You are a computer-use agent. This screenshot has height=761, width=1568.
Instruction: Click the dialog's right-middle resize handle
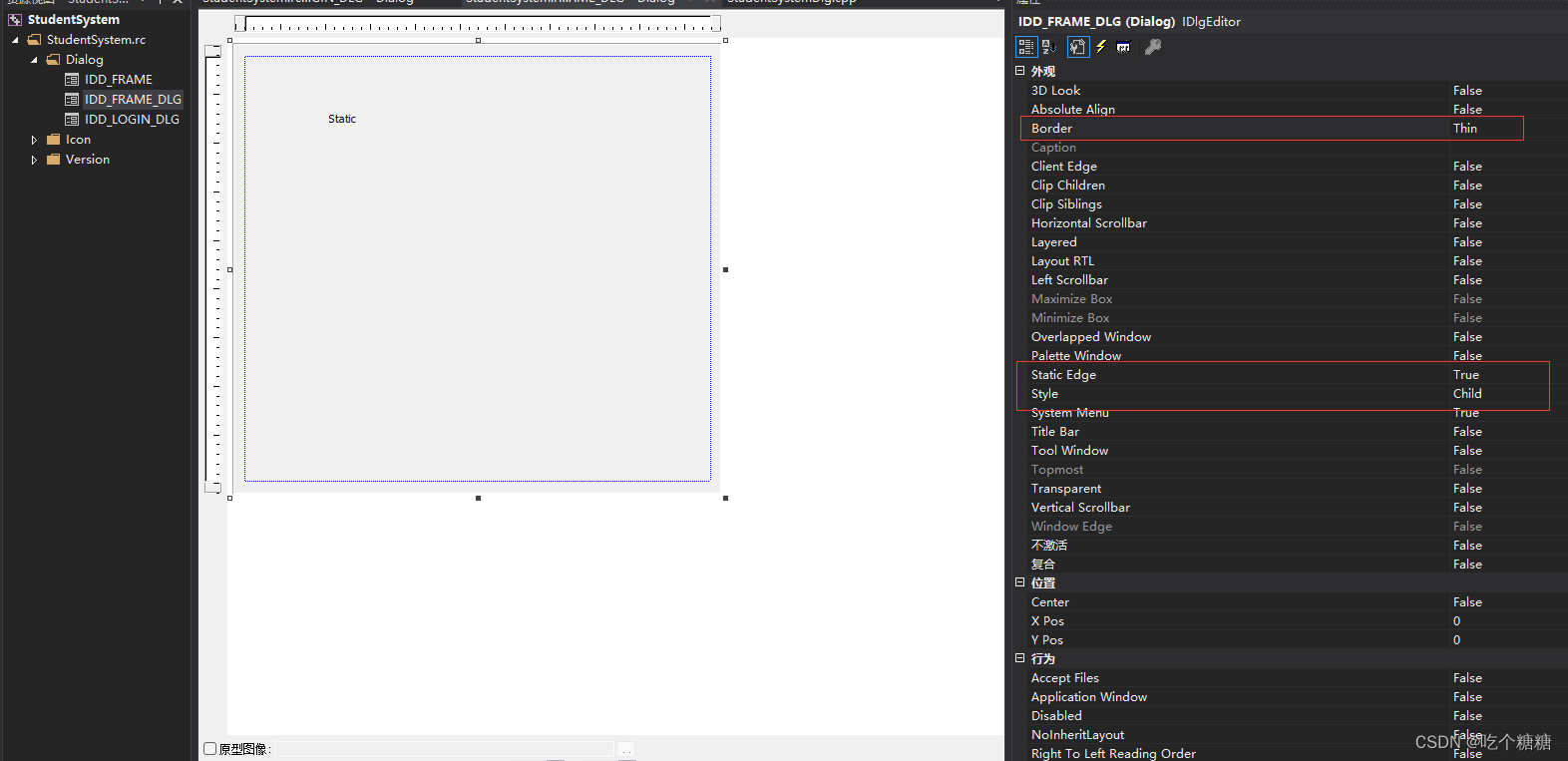(x=725, y=269)
